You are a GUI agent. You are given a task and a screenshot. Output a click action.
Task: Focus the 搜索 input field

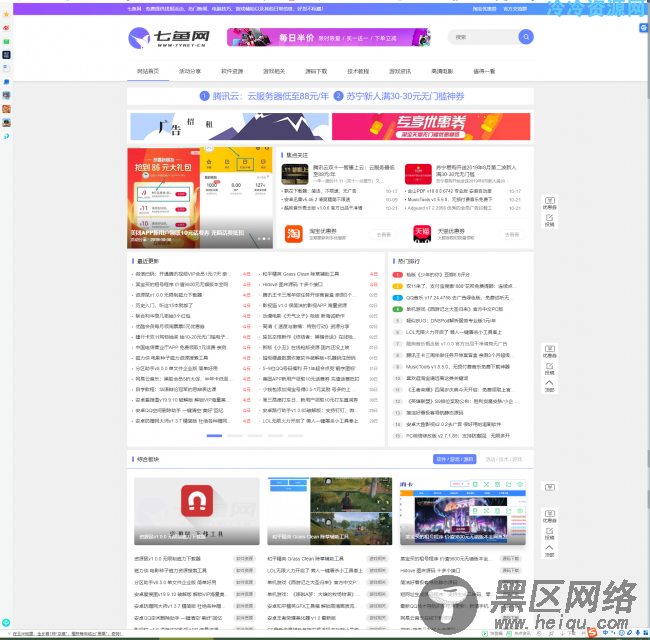point(483,37)
